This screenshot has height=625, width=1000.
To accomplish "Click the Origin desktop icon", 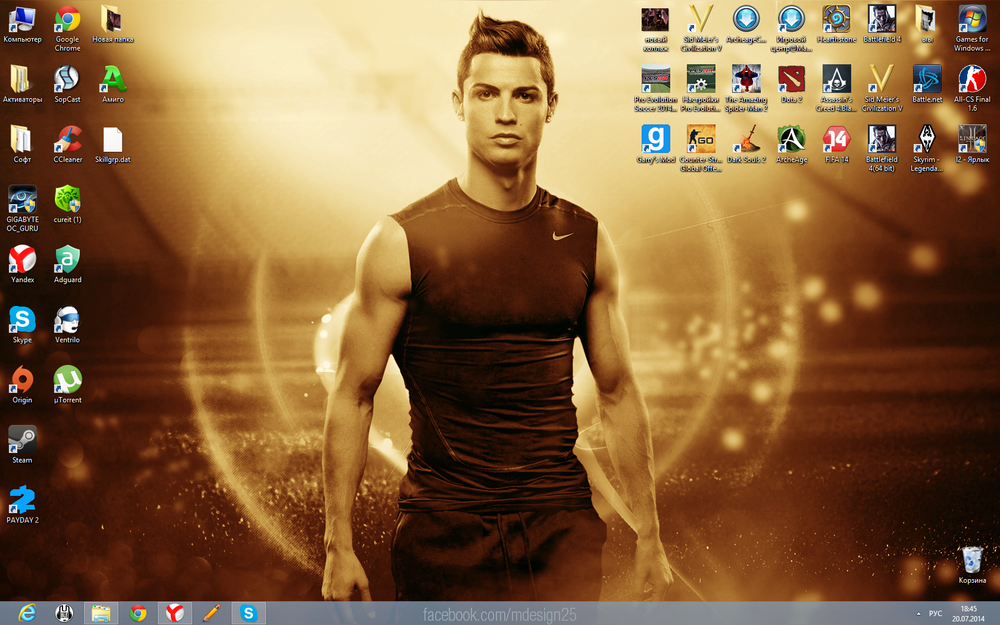I will [22, 380].
